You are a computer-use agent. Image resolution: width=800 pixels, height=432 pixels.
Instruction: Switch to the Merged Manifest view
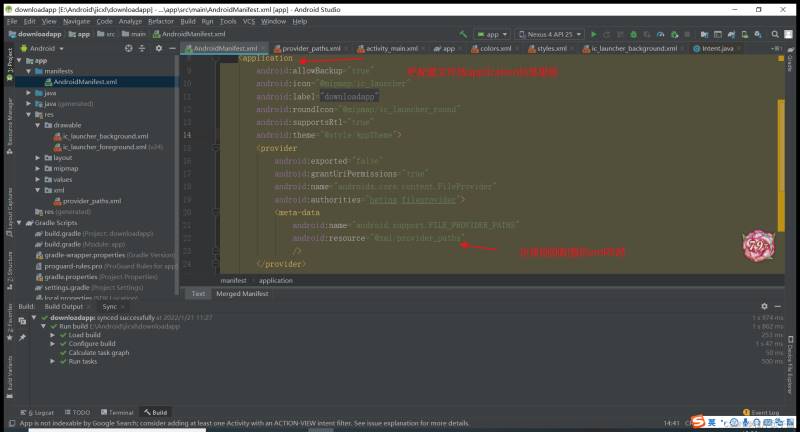242,294
